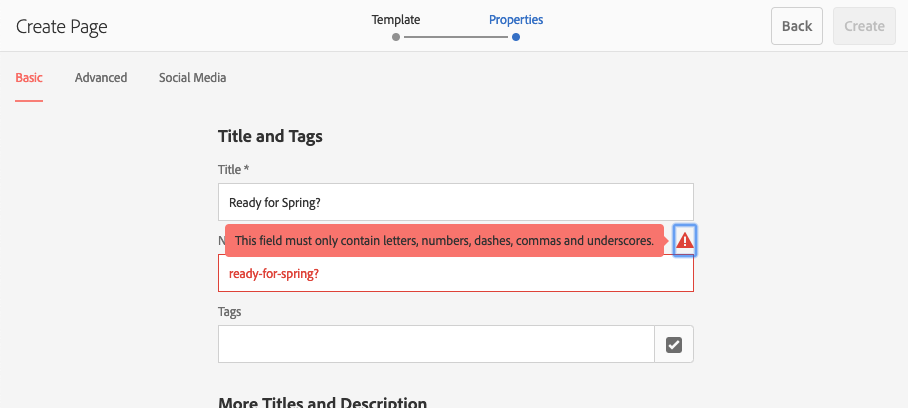Click the Properties step dot in the wizard
The height and width of the screenshot is (408, 908).
click(x=516, y=37)
